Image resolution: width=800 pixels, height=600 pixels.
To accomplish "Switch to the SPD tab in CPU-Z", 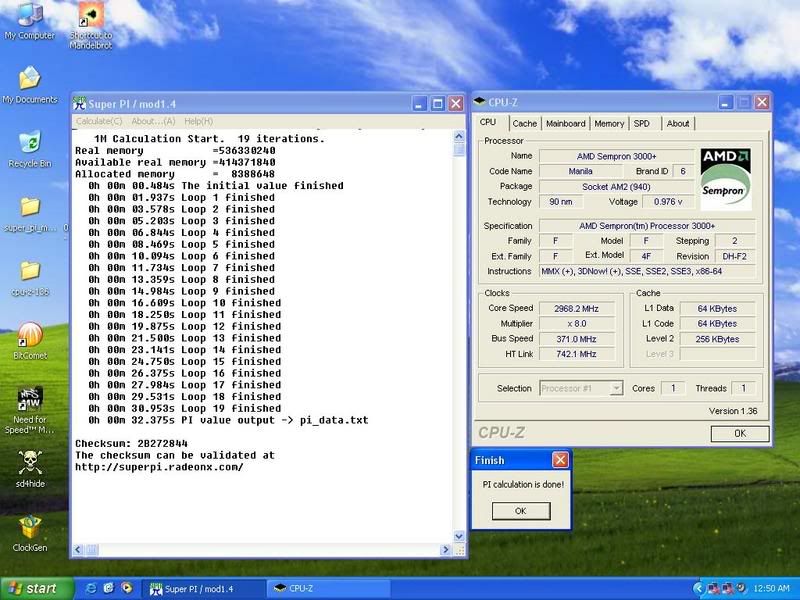I will point(642,123).
